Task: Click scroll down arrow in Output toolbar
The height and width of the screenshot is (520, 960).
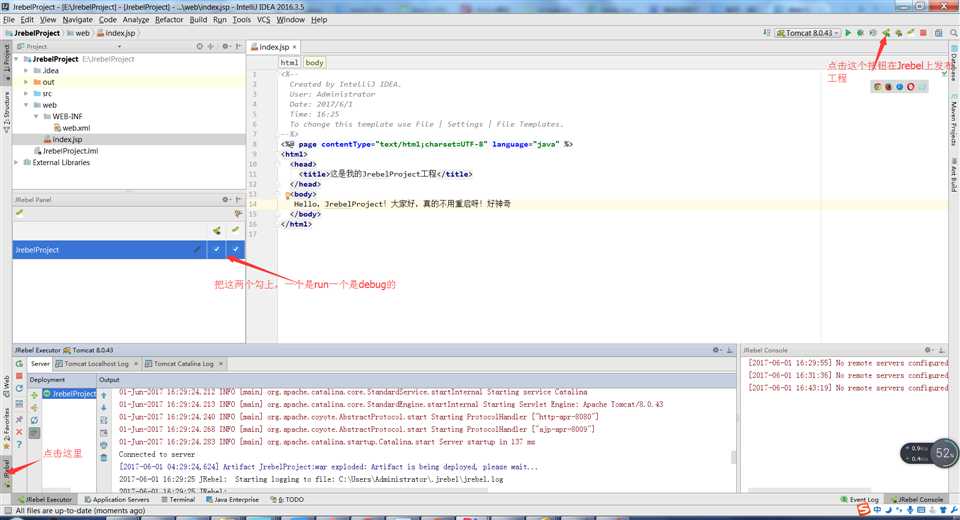Action: pyautogui.click(x=103, y=407)
